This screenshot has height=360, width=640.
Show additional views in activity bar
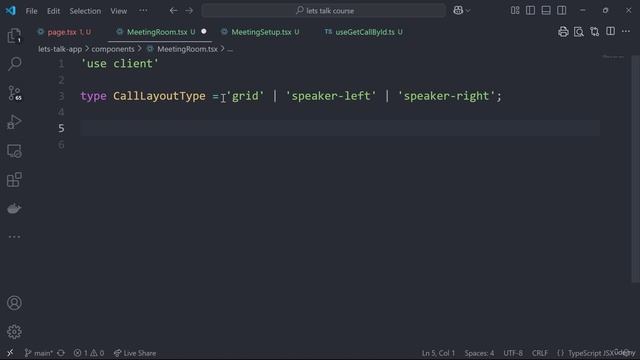pyautogui.click(x=14, y=237)
